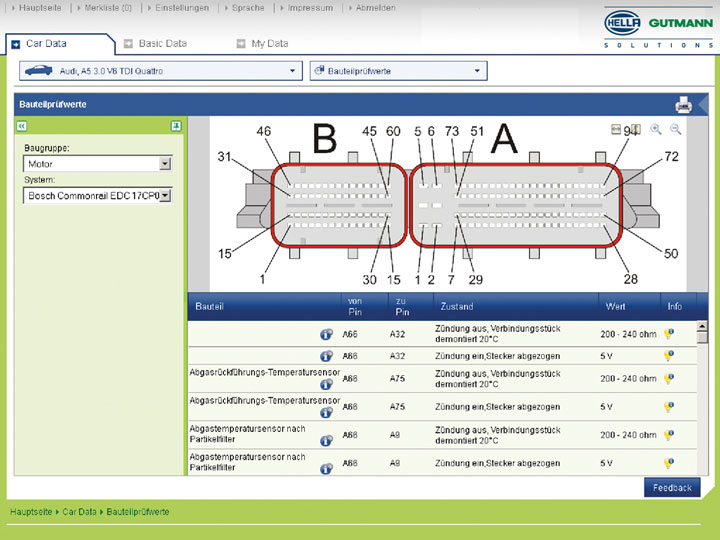The width and height of the screenshot is (720, 540).
Task: Go to Hauptseite via breadcrumb link
Action: [31, 512]
